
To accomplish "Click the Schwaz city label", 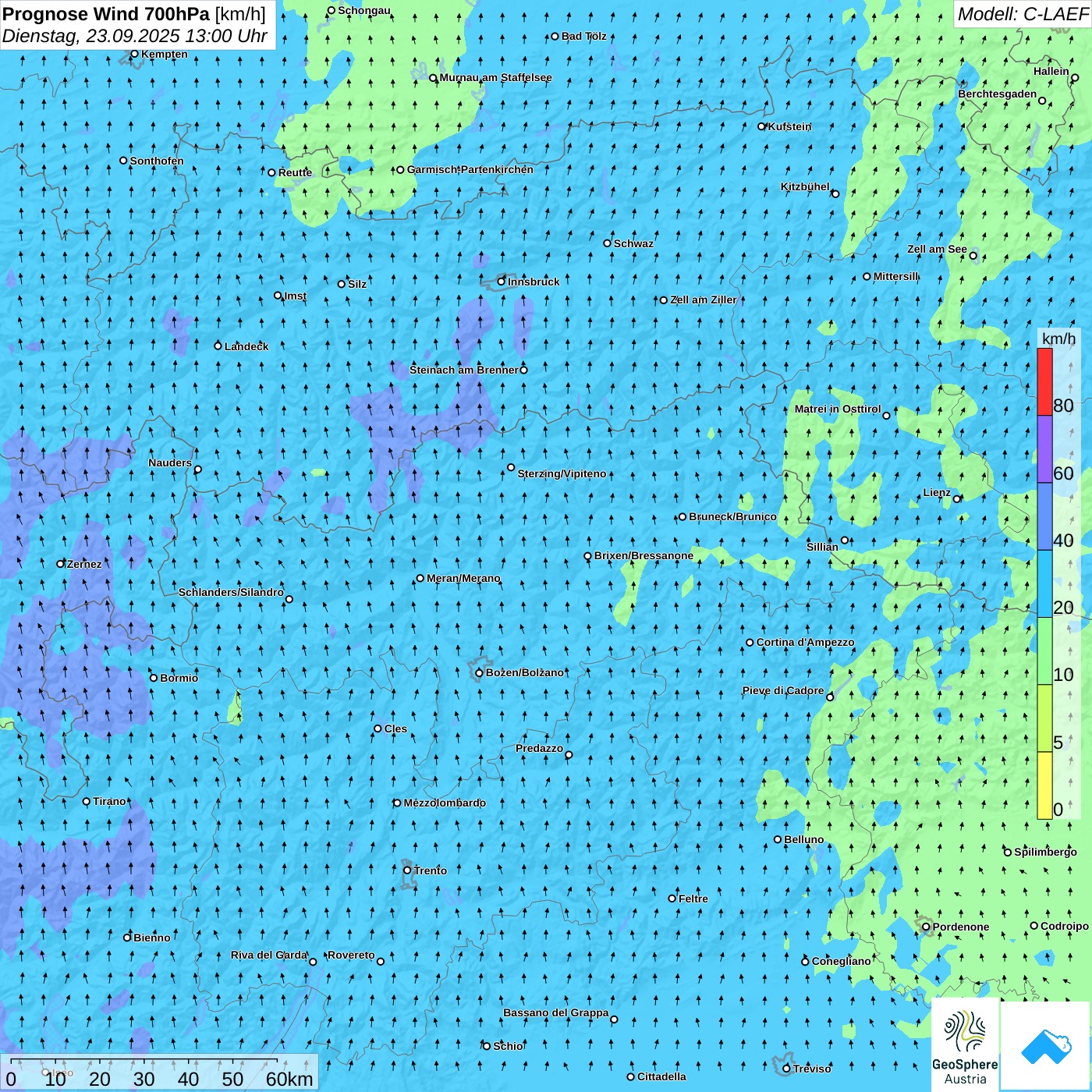I will pyautogui.click(x=633, y=243).
